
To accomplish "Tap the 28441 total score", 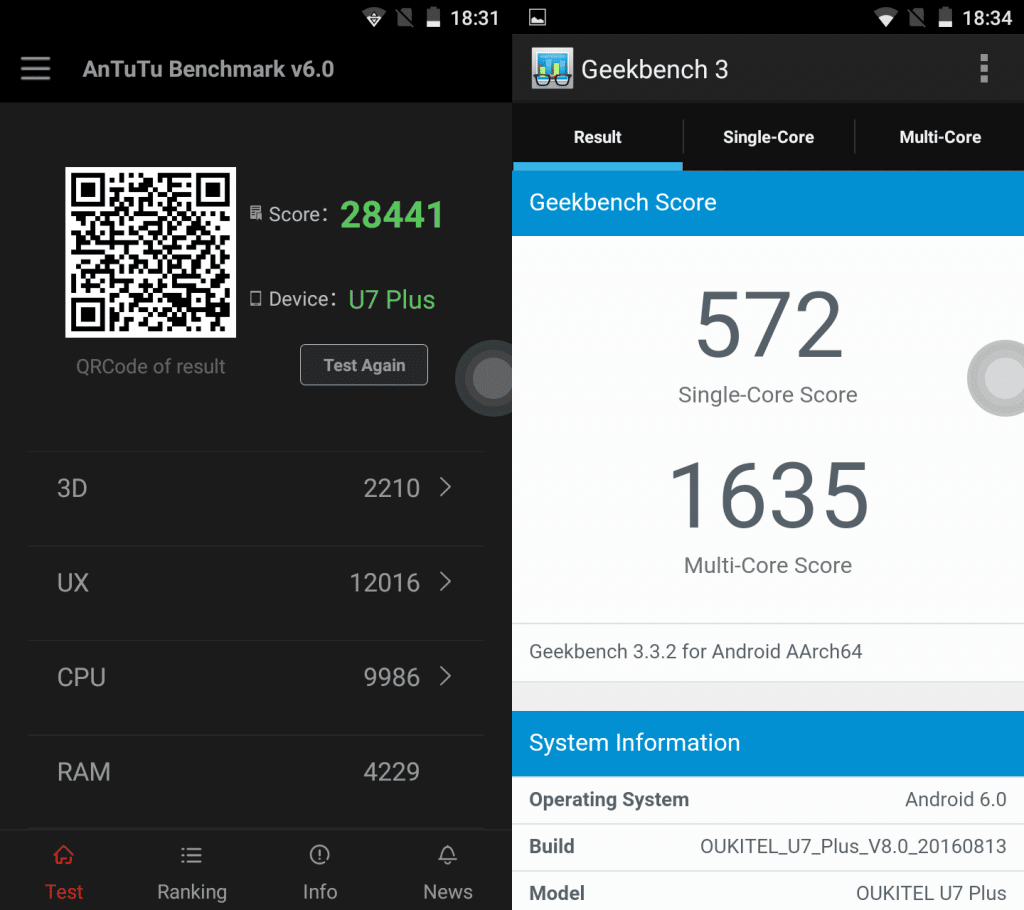I will (x=392, y=215).
